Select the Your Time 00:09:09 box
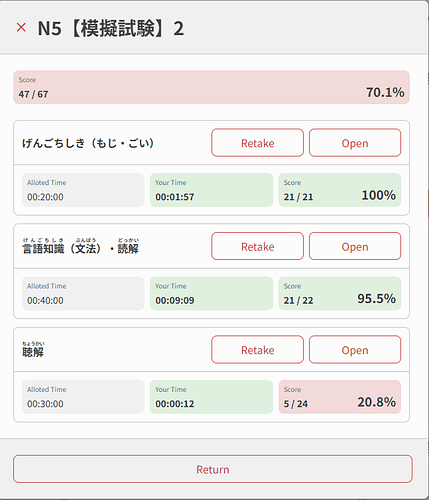The width and height of the screenshot is (429, 500). pos(211,293)
